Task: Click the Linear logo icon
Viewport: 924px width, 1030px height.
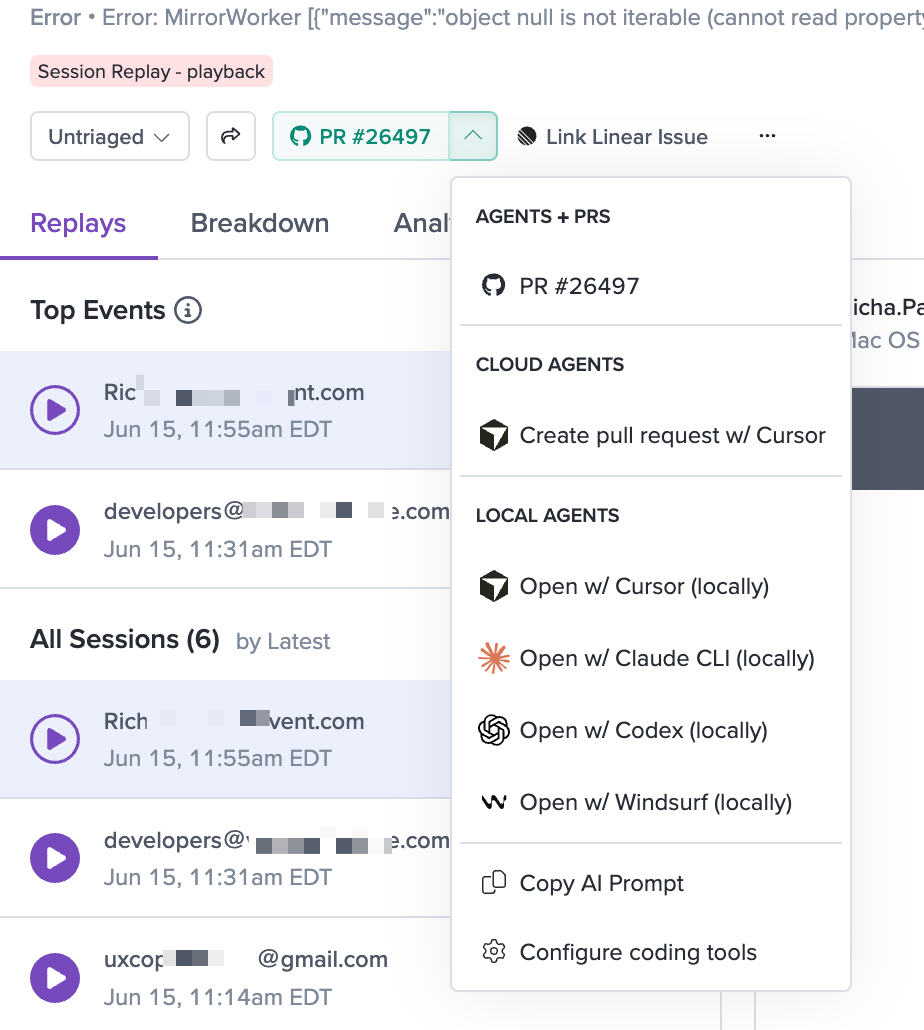Action: click(527, 137)
